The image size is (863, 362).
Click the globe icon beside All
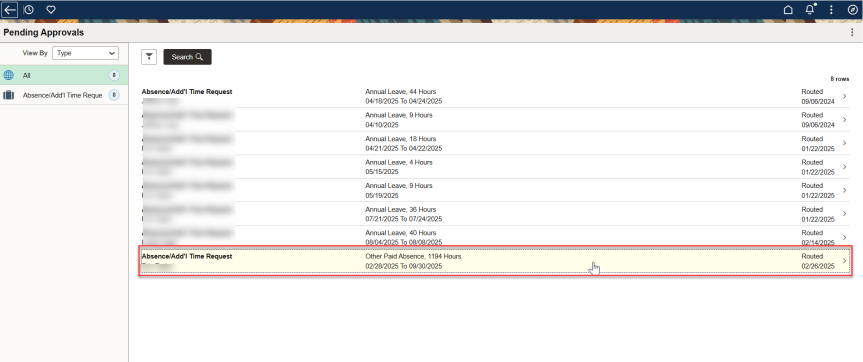coord(8,75)
